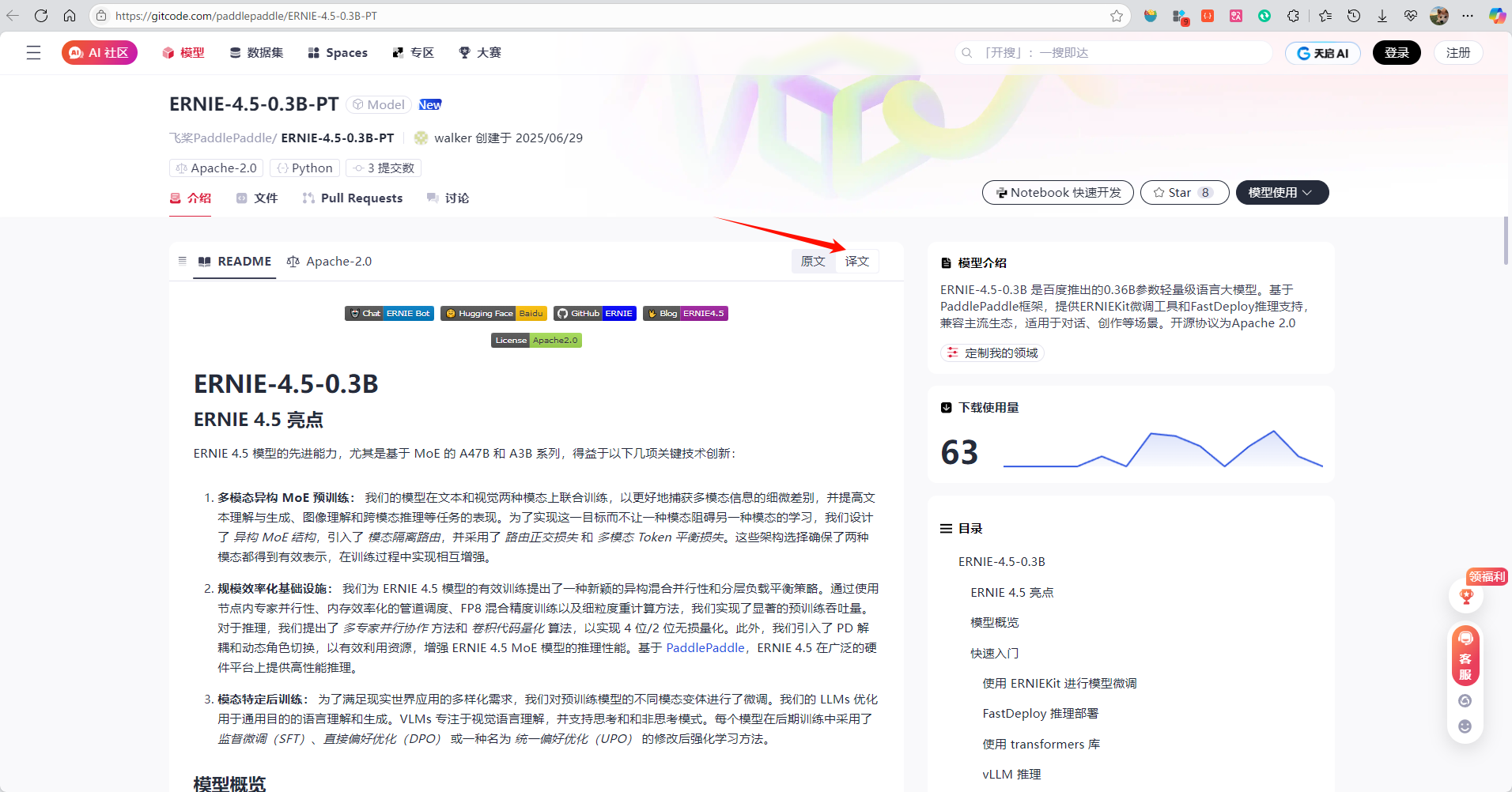Click the 天启 AI button
The image size is (1512, 792).
pos(1323,53)
